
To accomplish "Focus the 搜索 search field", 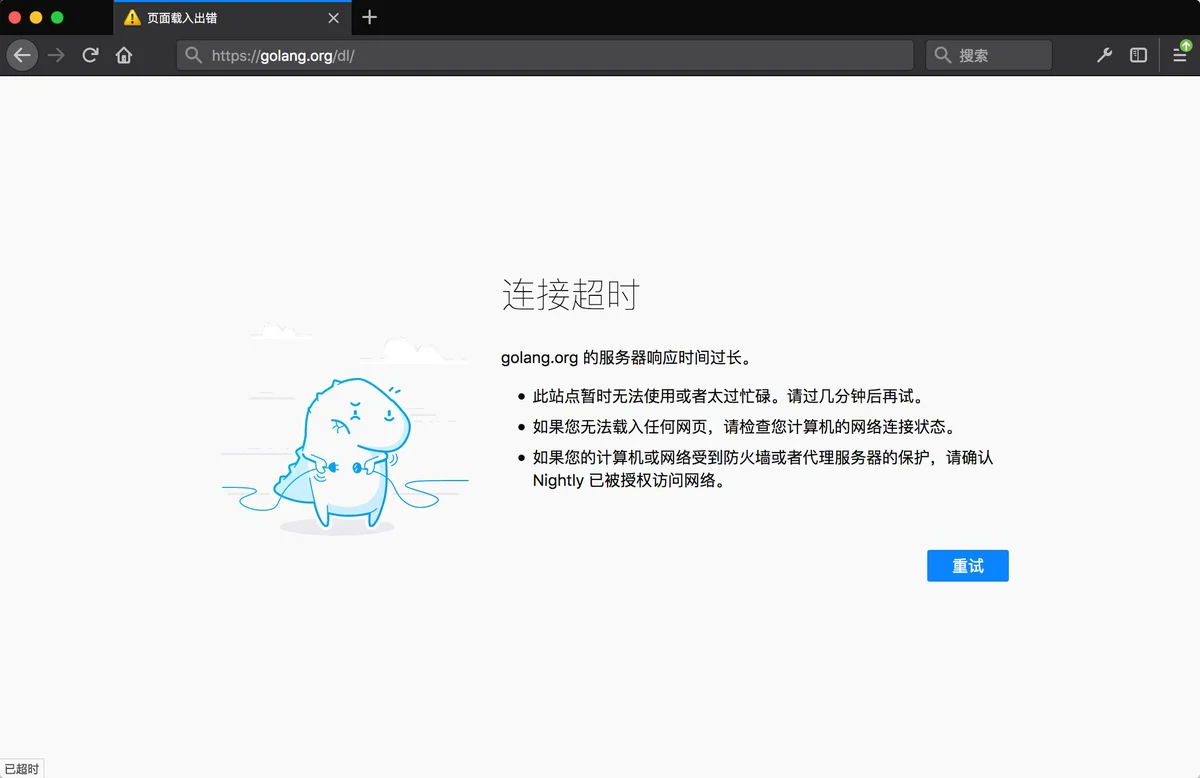I will [989, 55].
